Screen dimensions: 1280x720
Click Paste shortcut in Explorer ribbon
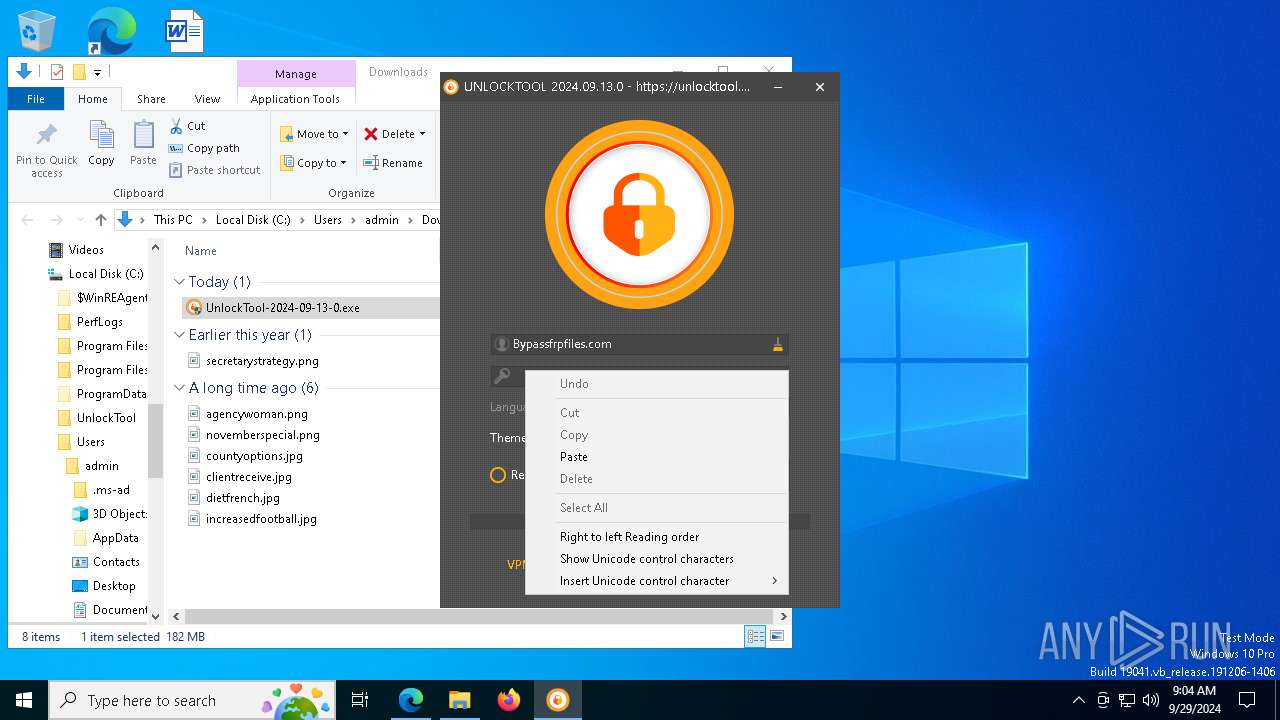[214, 170]
